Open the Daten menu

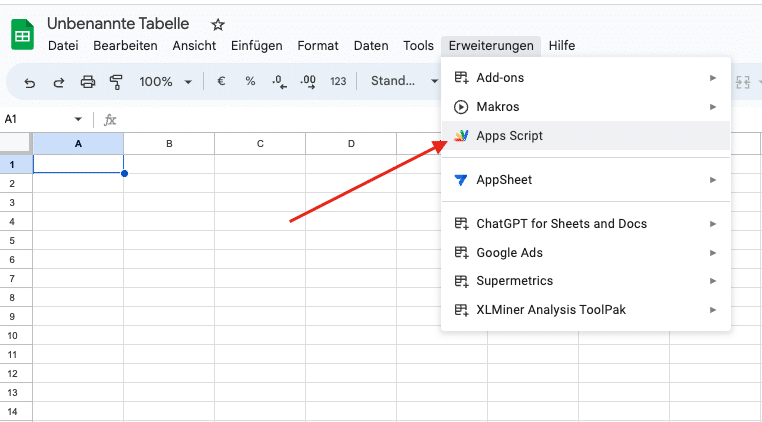pyautogui.click(x=371, y=46)
